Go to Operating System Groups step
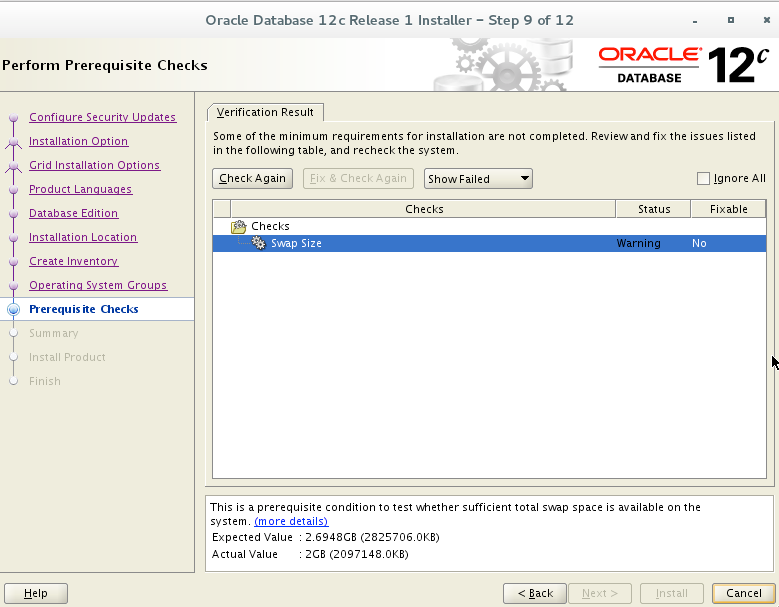The image size is (779, 607). point(98,285)
